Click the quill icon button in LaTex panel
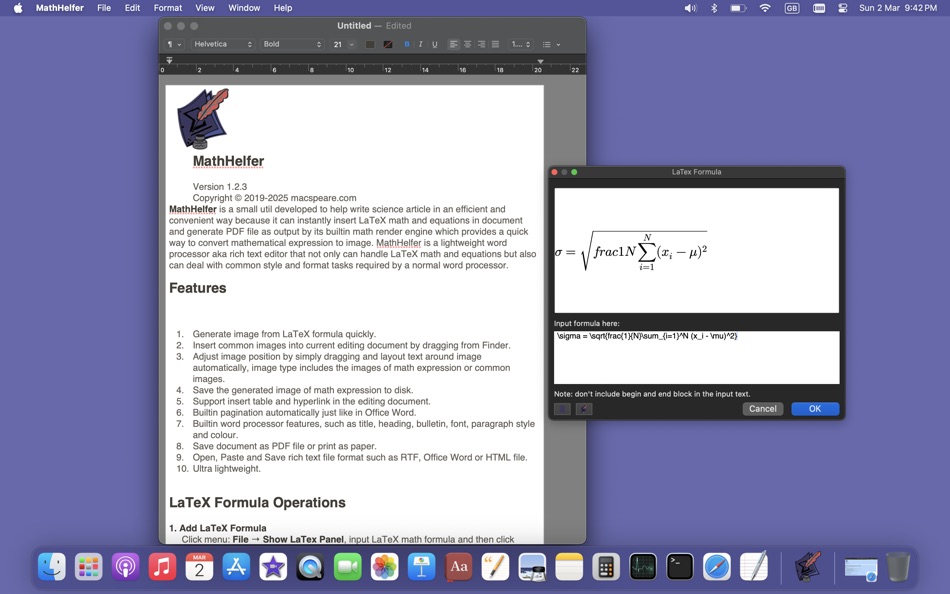The image size is (950, 594). 583,409
